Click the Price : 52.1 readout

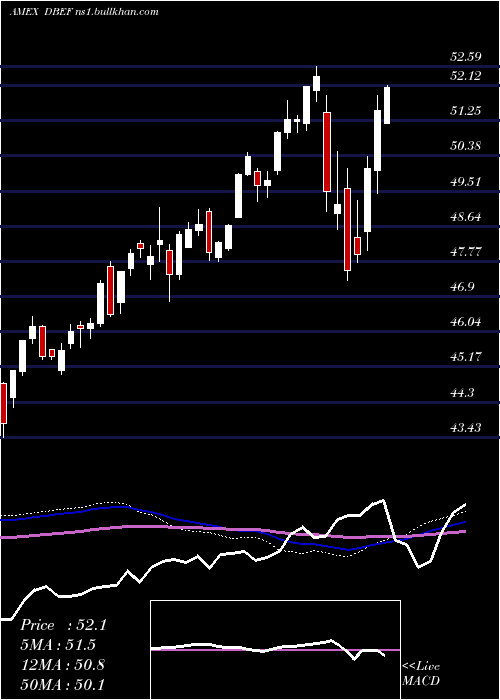(63, 625)
